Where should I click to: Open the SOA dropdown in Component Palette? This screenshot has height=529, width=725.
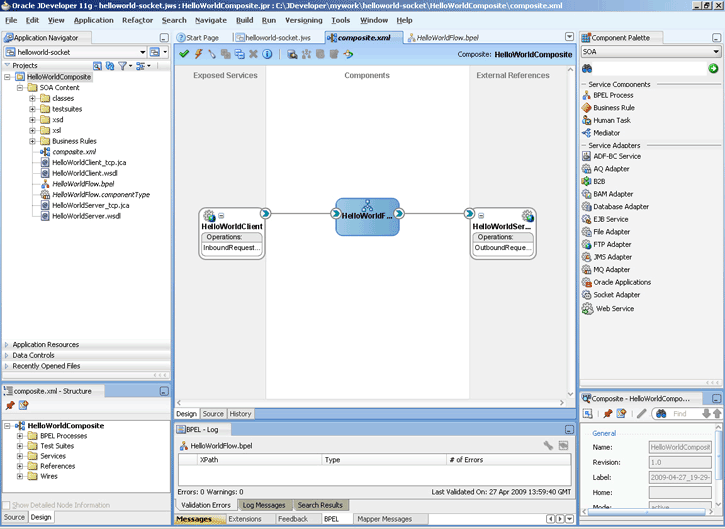coord(716,52)
